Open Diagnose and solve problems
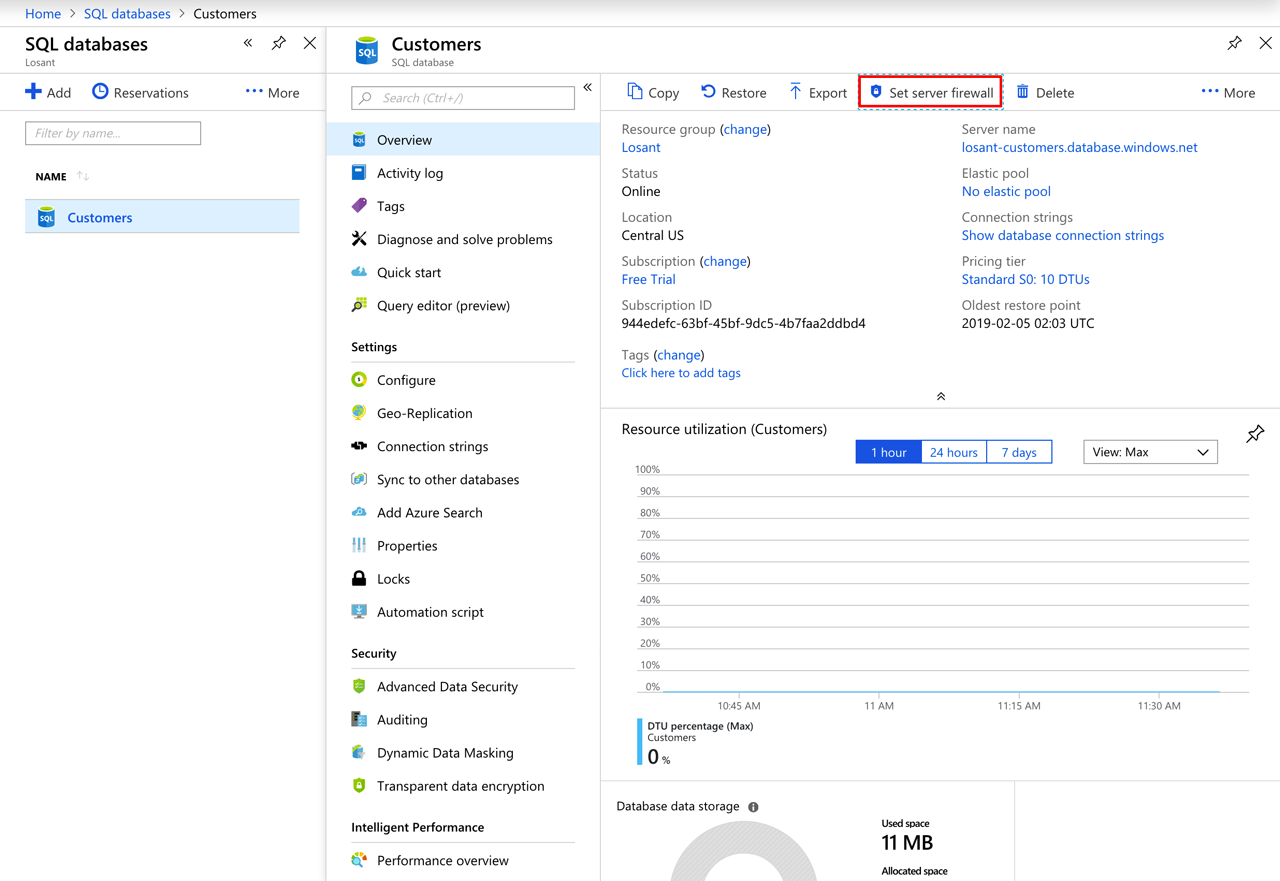 463,239
